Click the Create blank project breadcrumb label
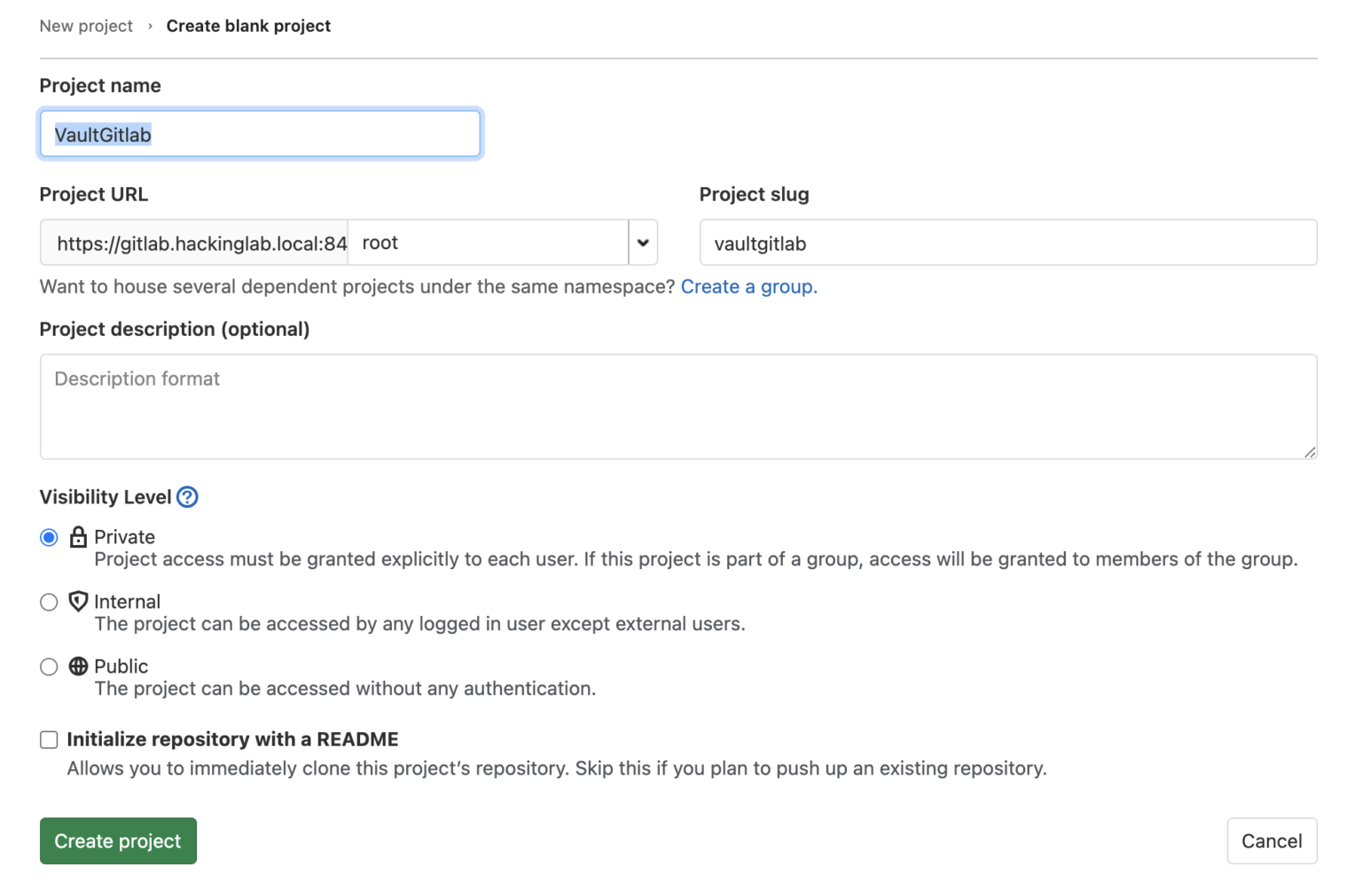 point(248,26)
